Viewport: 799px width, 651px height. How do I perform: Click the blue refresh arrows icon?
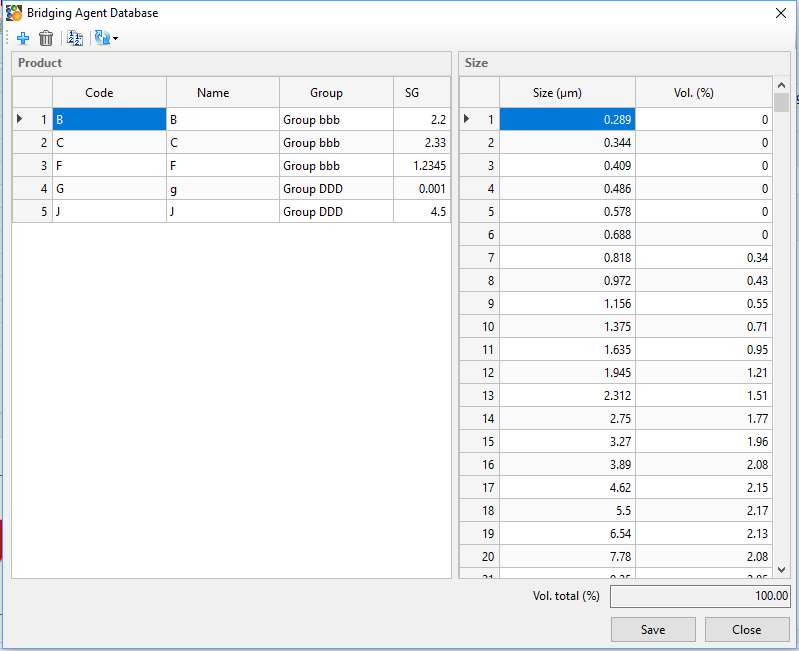tap(101, 38)
